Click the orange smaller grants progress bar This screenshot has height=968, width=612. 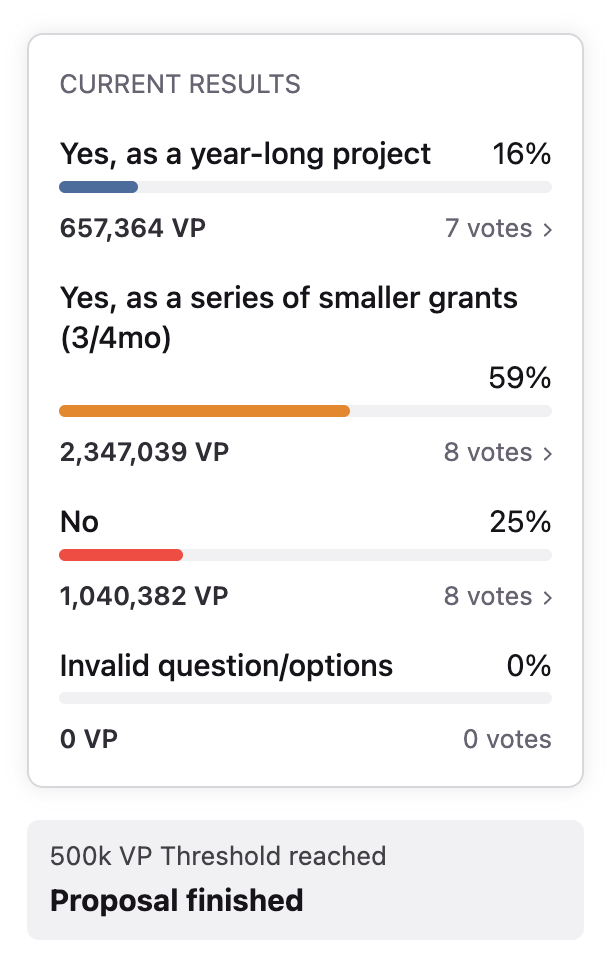[x=205, y=411]
